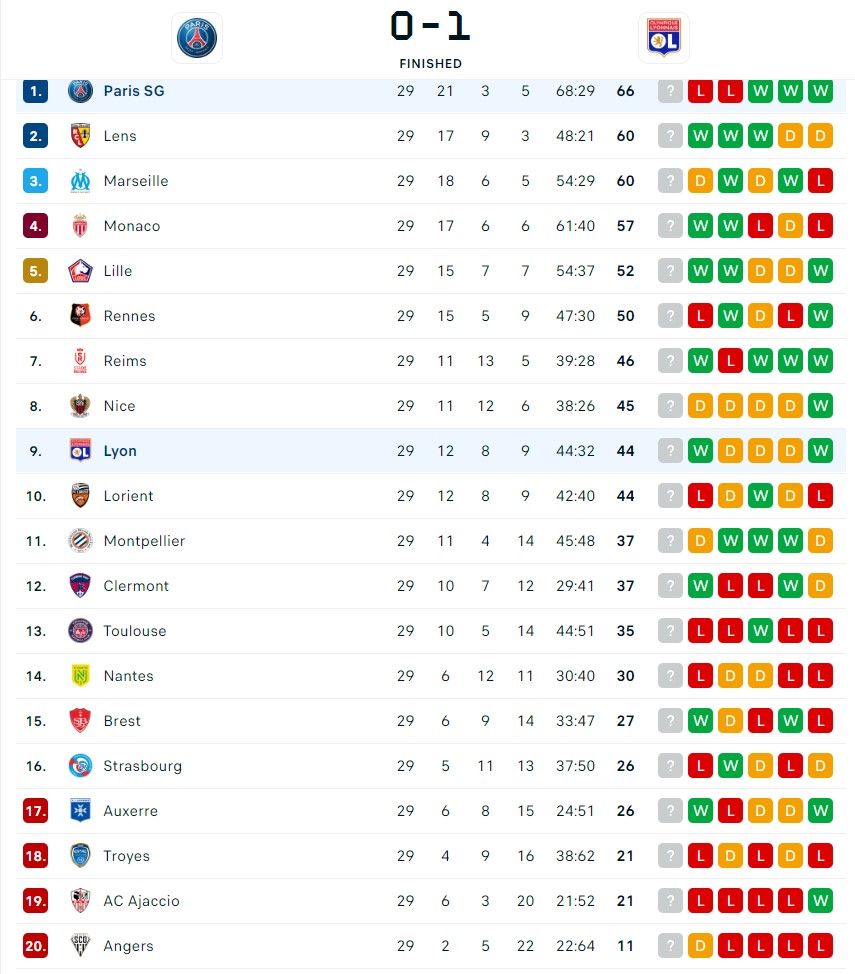The image size is (855, 974).
Task: Click the Auxerre position 17 red badge
Action: [x=35, y=811]
